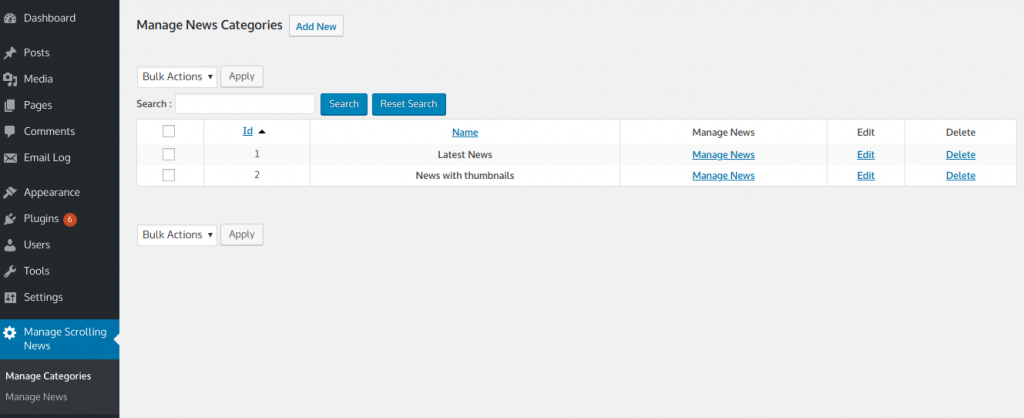
Task: Click the bottom Apply button
Action: [242, 234]
